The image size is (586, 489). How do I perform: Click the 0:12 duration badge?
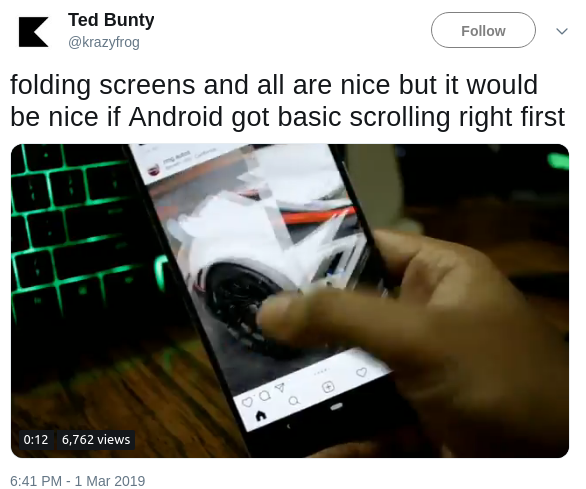click(x=36, y=439)
